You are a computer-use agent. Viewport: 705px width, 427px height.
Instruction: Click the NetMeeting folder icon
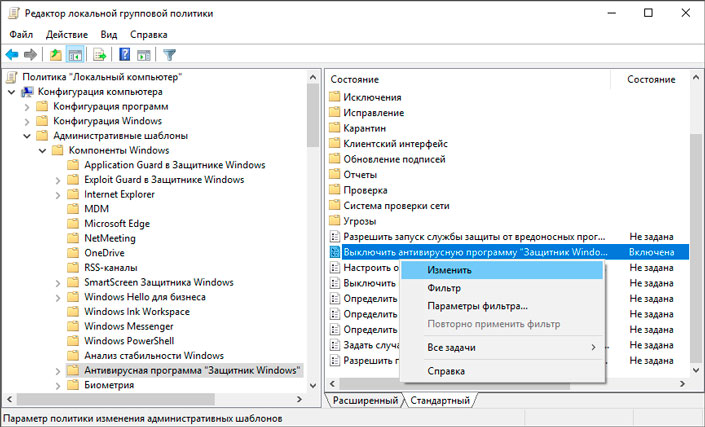[73, 238]
